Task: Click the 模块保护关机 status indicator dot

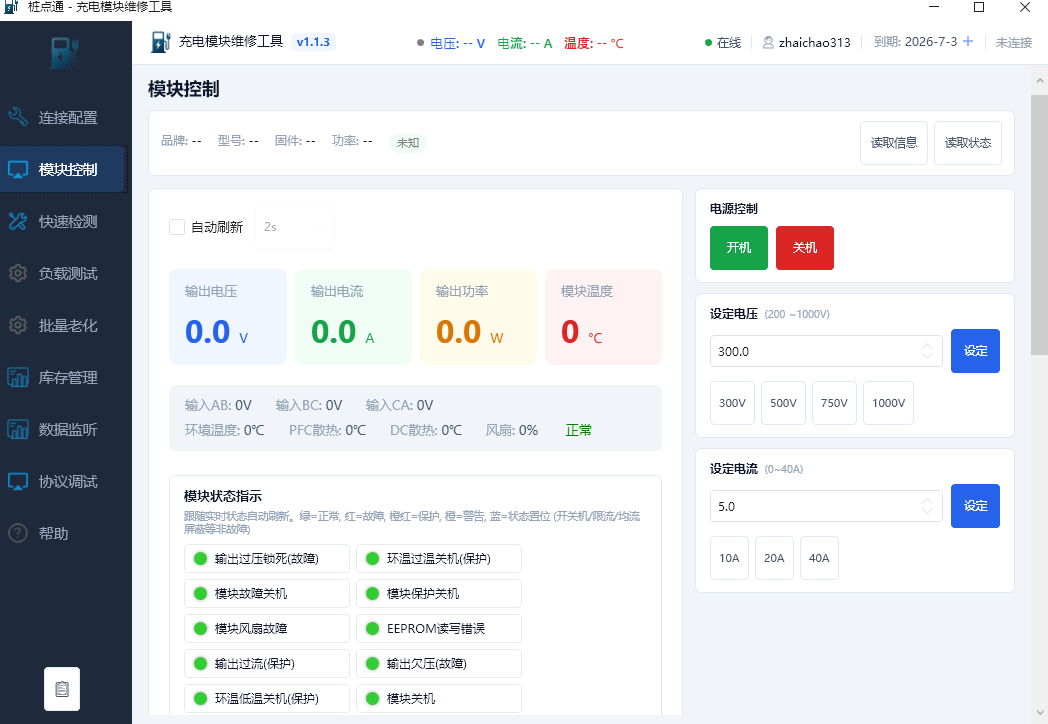Action: pos(372,593)
